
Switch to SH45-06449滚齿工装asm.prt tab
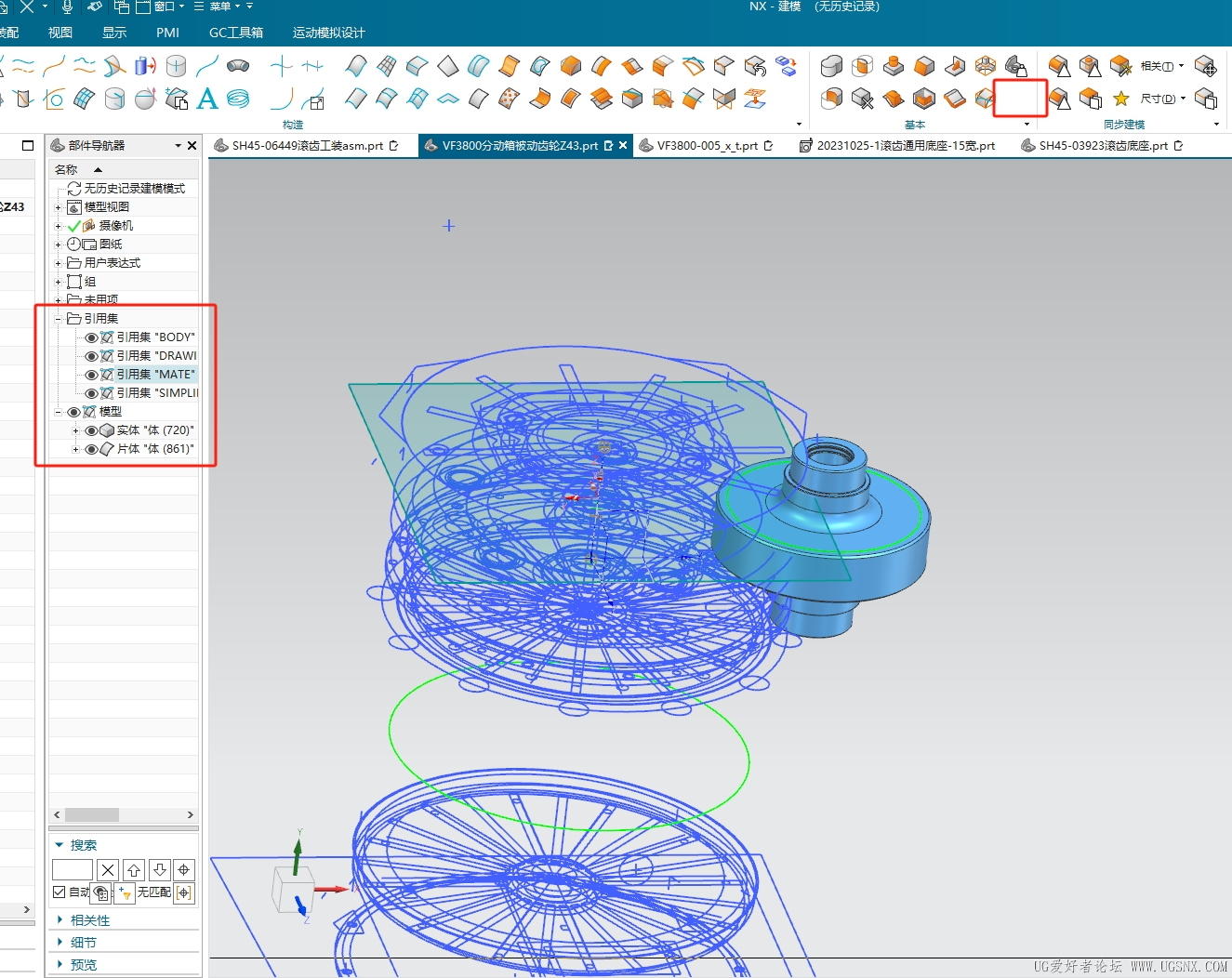306,146
